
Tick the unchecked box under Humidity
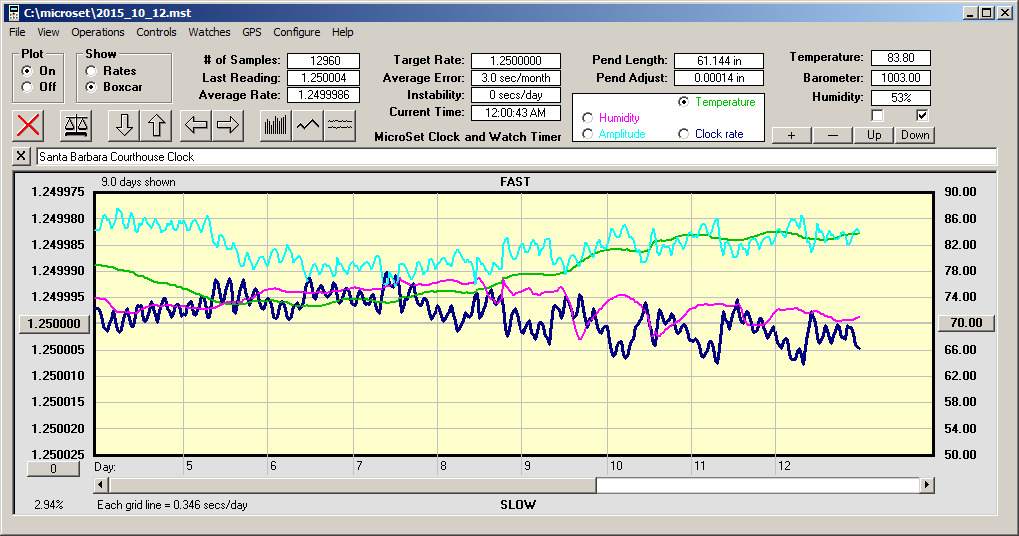pos(878,115)
